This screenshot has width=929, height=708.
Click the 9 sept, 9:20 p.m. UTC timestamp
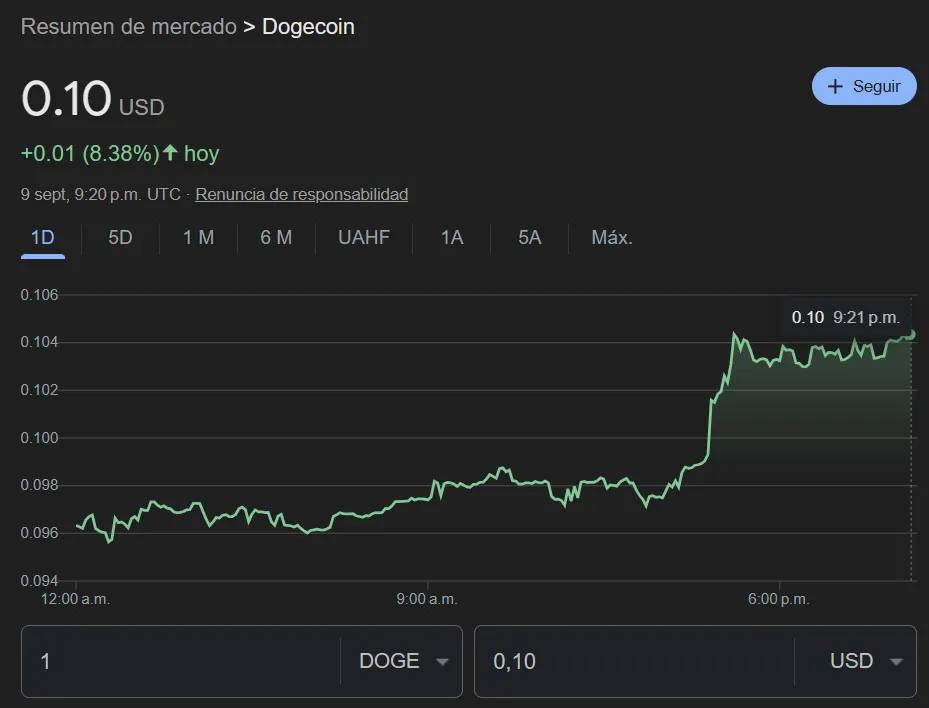(x=101, y=194)
